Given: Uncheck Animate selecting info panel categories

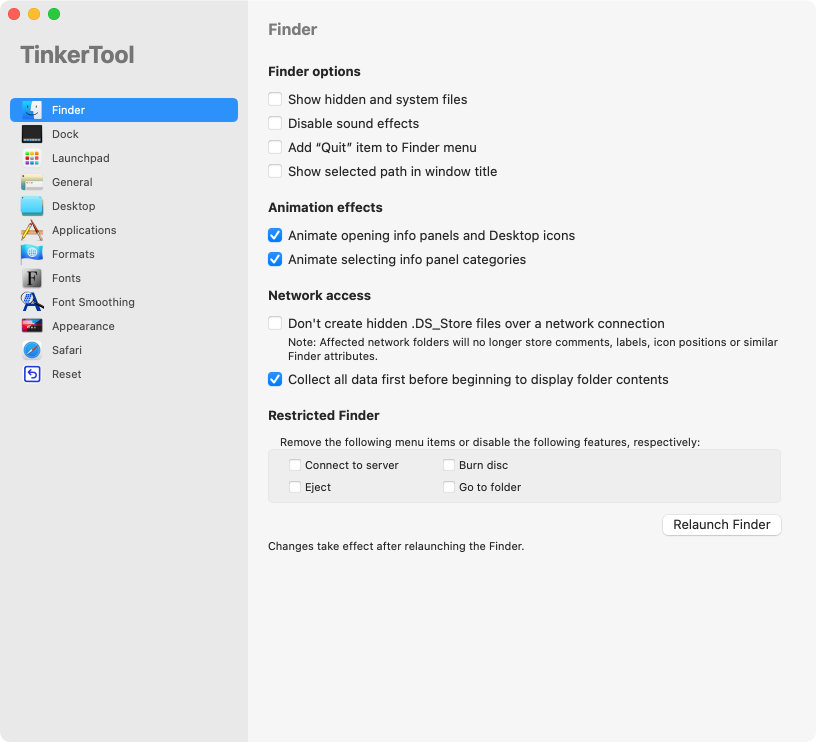Looking at the screenshot, I should click(x=275, y=259).
